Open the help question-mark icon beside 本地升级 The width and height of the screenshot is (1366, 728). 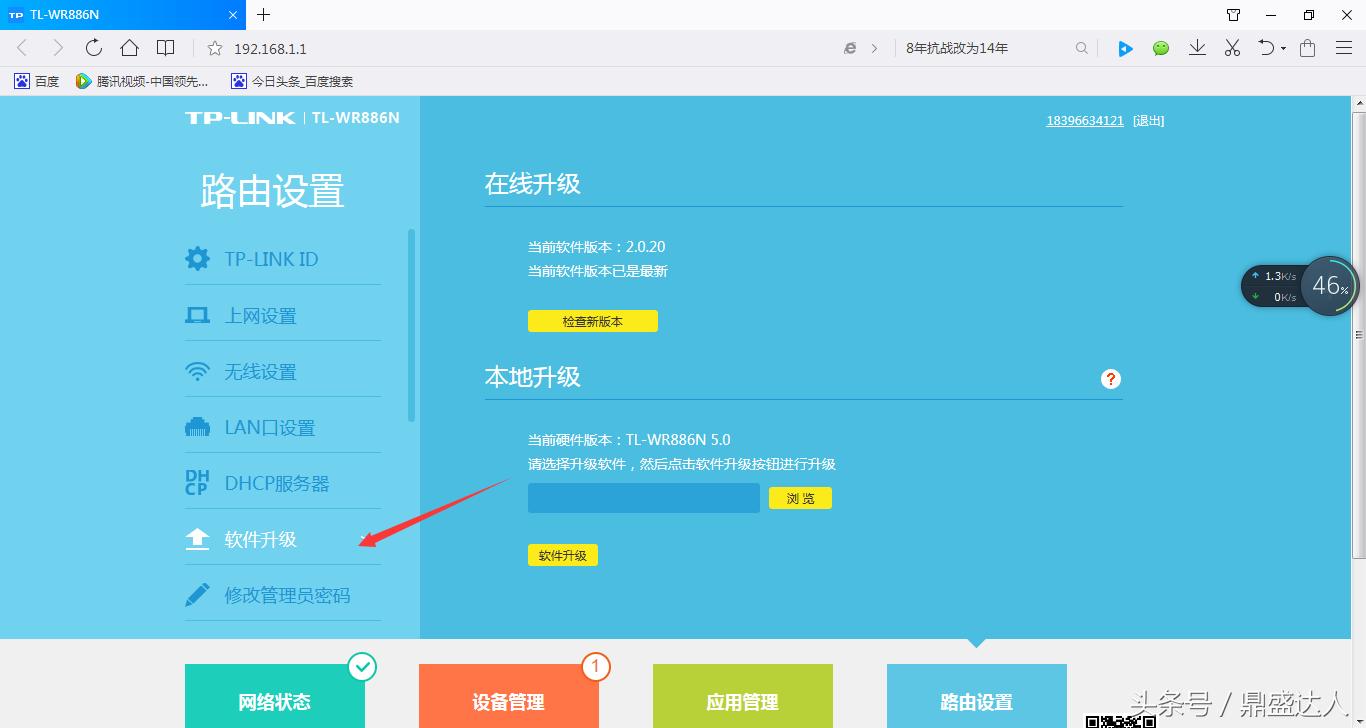(x=1110, y=379)
